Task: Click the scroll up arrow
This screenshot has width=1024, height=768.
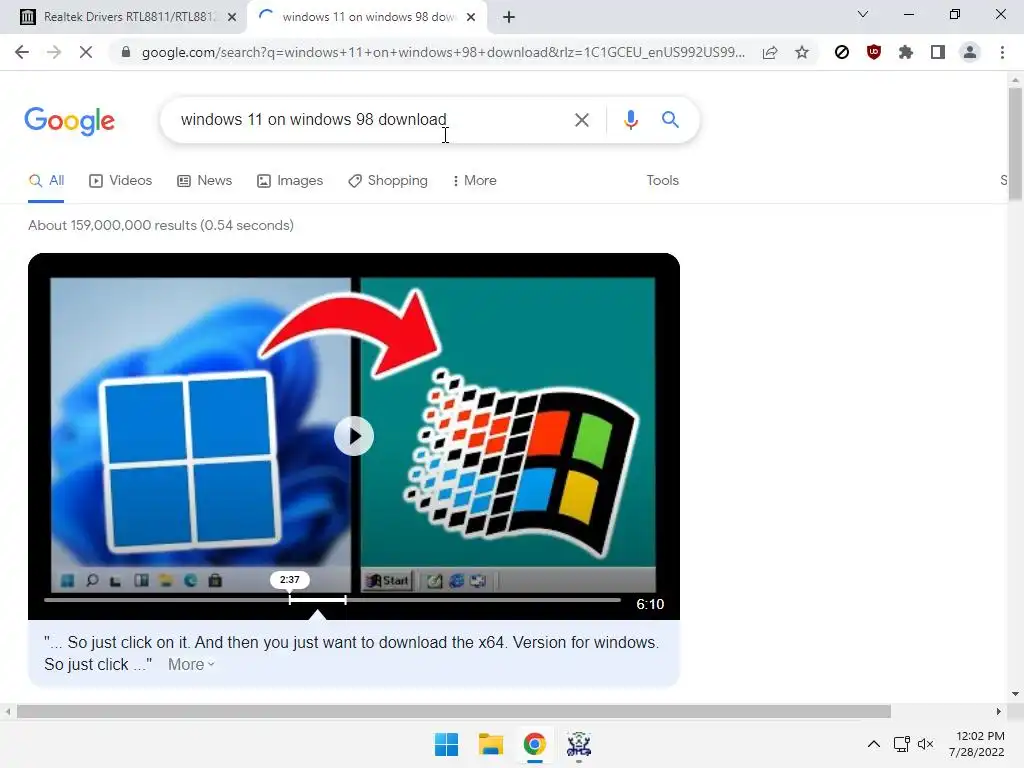Action: (x=1015, y=80)
